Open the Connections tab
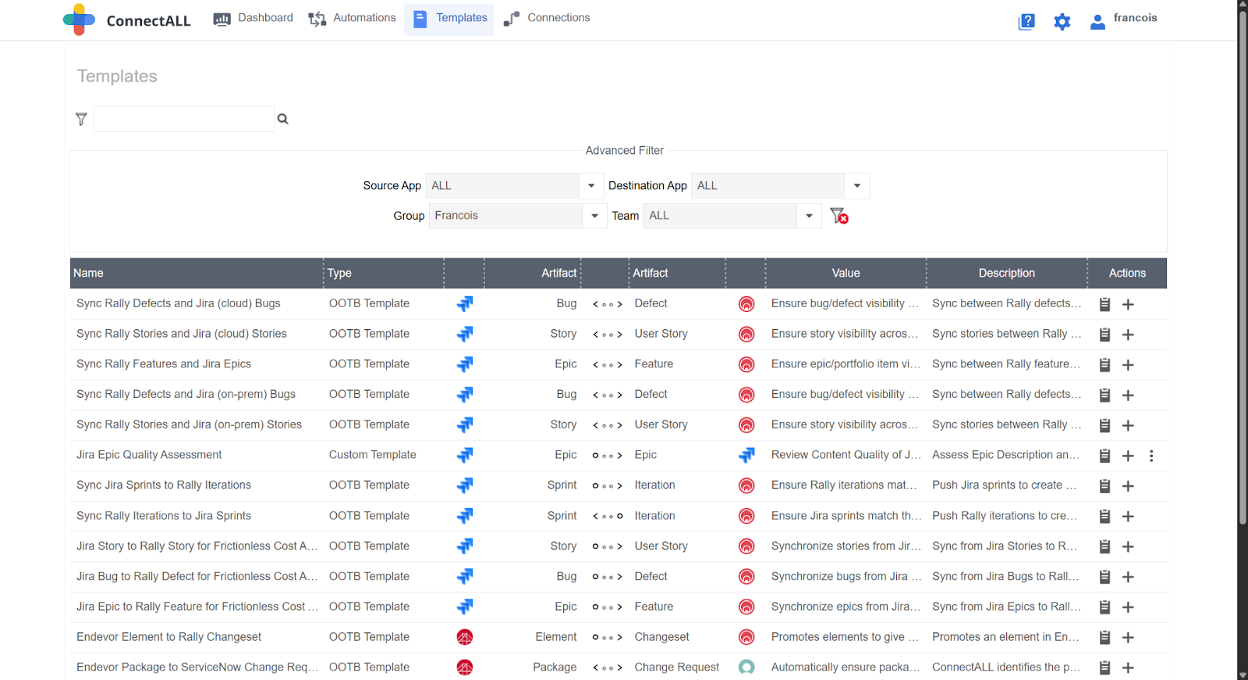Image resolution: width=1248 pixels, height=680 pixels. pyautogui.click(x=547, y=18)
